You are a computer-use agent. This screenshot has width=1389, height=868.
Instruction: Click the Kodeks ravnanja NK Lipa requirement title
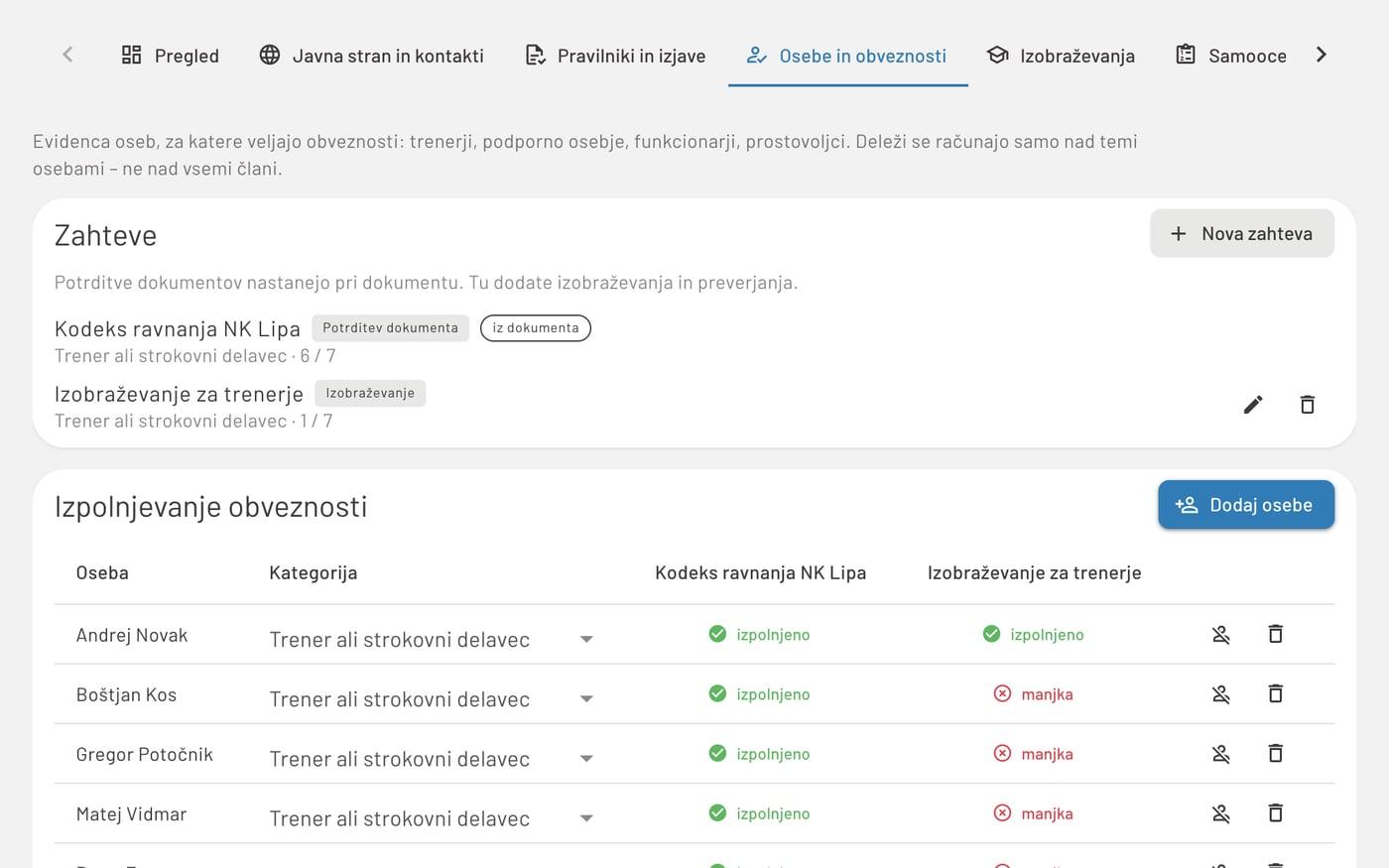point(178,329)
